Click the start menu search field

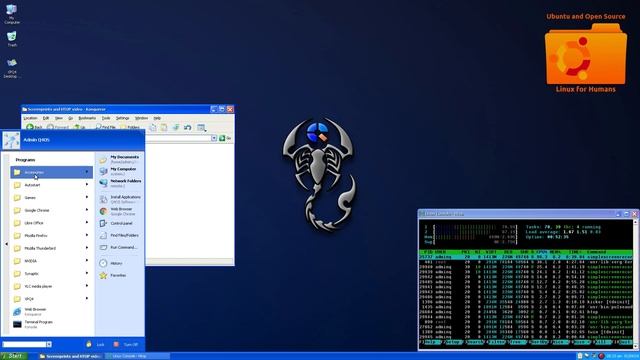(x=24, y=344)
